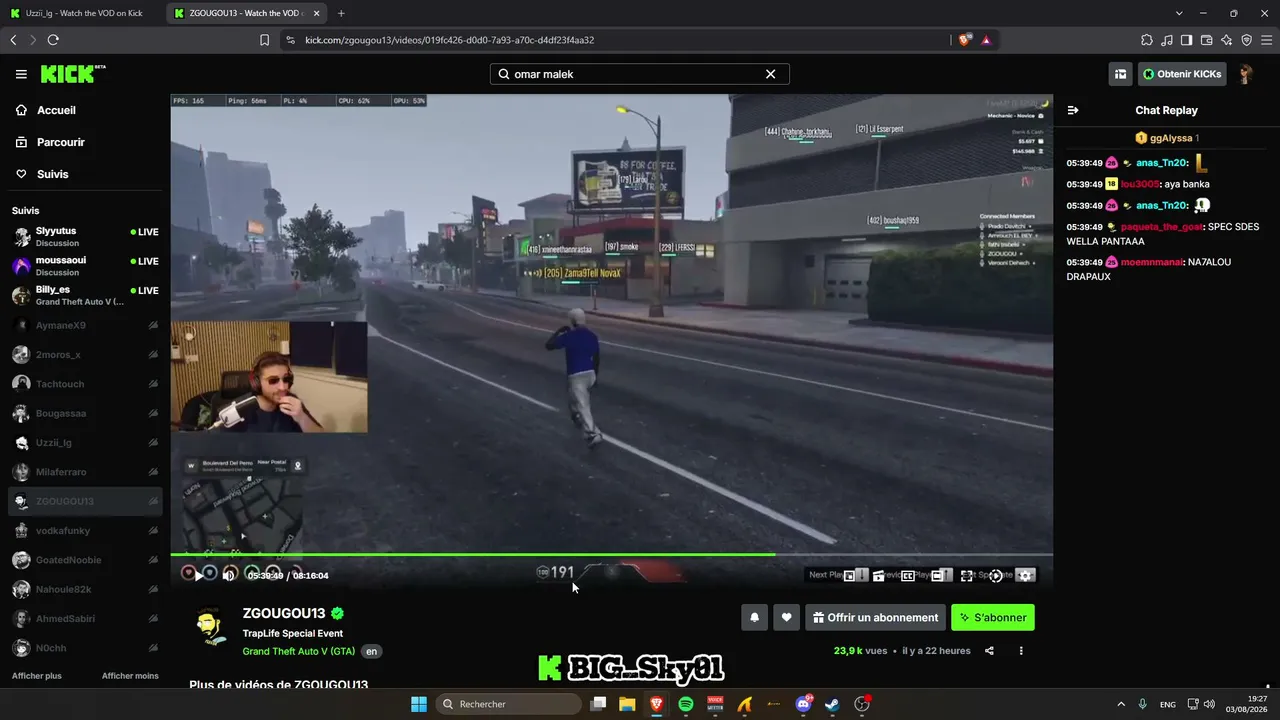Image resolution: width=1280 pixels, height=720 pixels.
Task: Select AymaneX9 in followed list
Action: pyautogui.click(x=86, y=325)
